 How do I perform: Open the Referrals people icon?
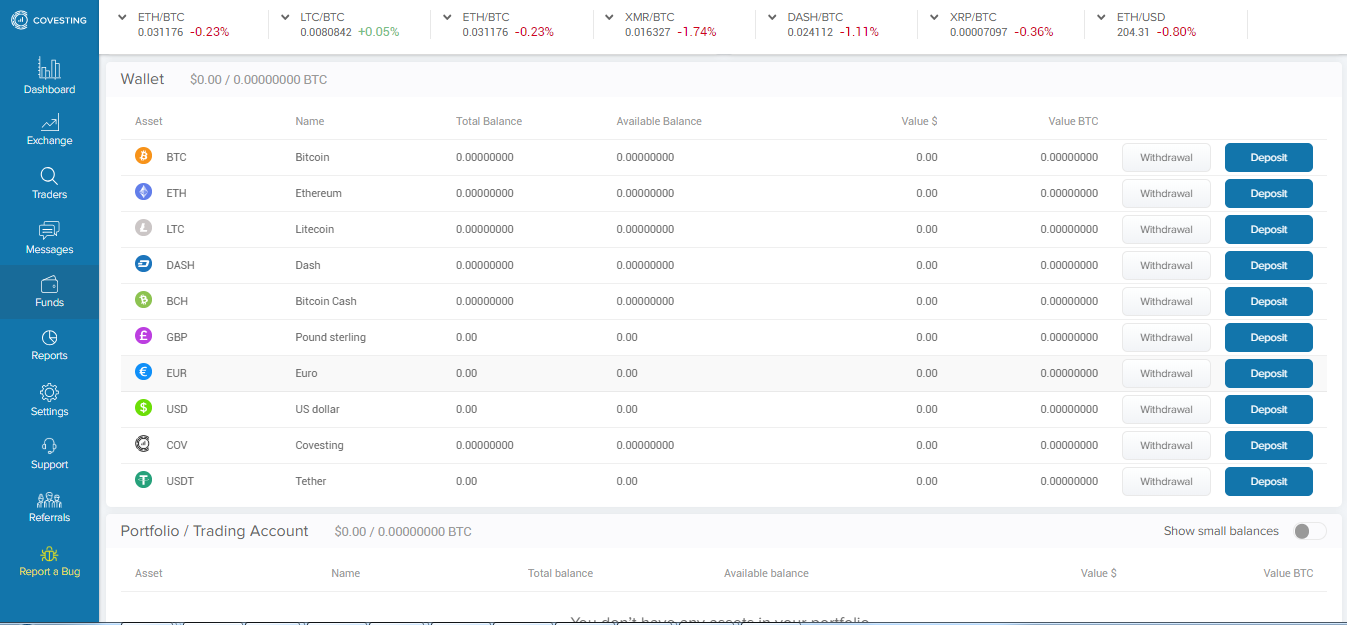[49, 499]
